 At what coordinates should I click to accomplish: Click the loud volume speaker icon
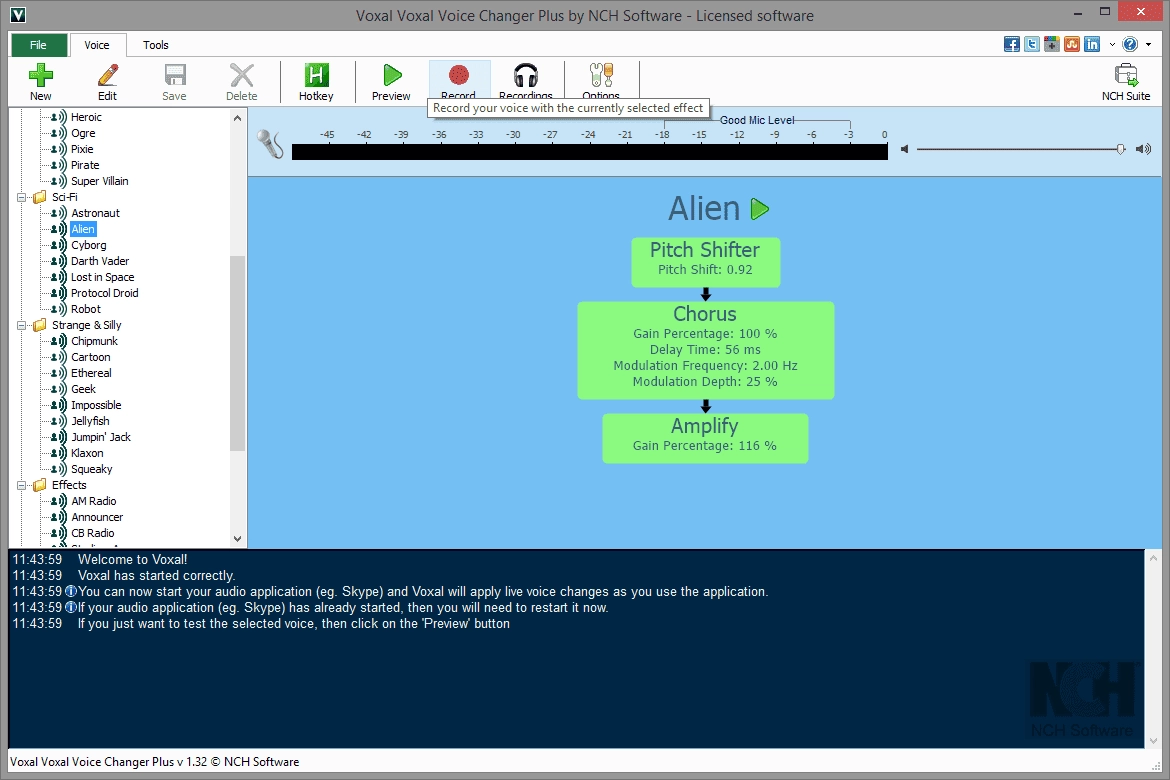click(1143, 149)
